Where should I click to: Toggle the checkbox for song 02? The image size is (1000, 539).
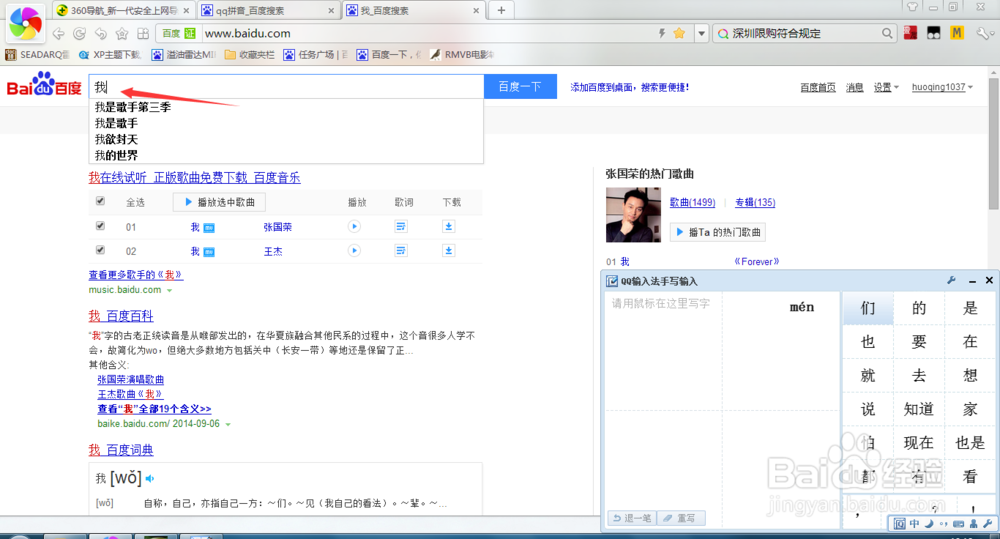[x=100, y=249]
